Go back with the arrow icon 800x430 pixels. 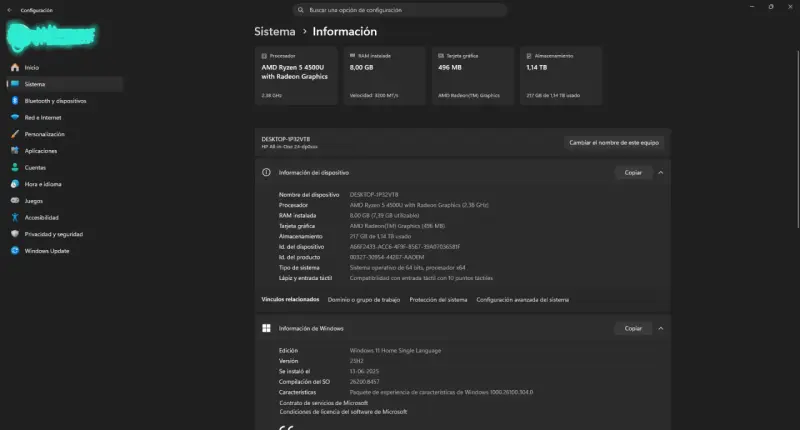pos(9,10)
